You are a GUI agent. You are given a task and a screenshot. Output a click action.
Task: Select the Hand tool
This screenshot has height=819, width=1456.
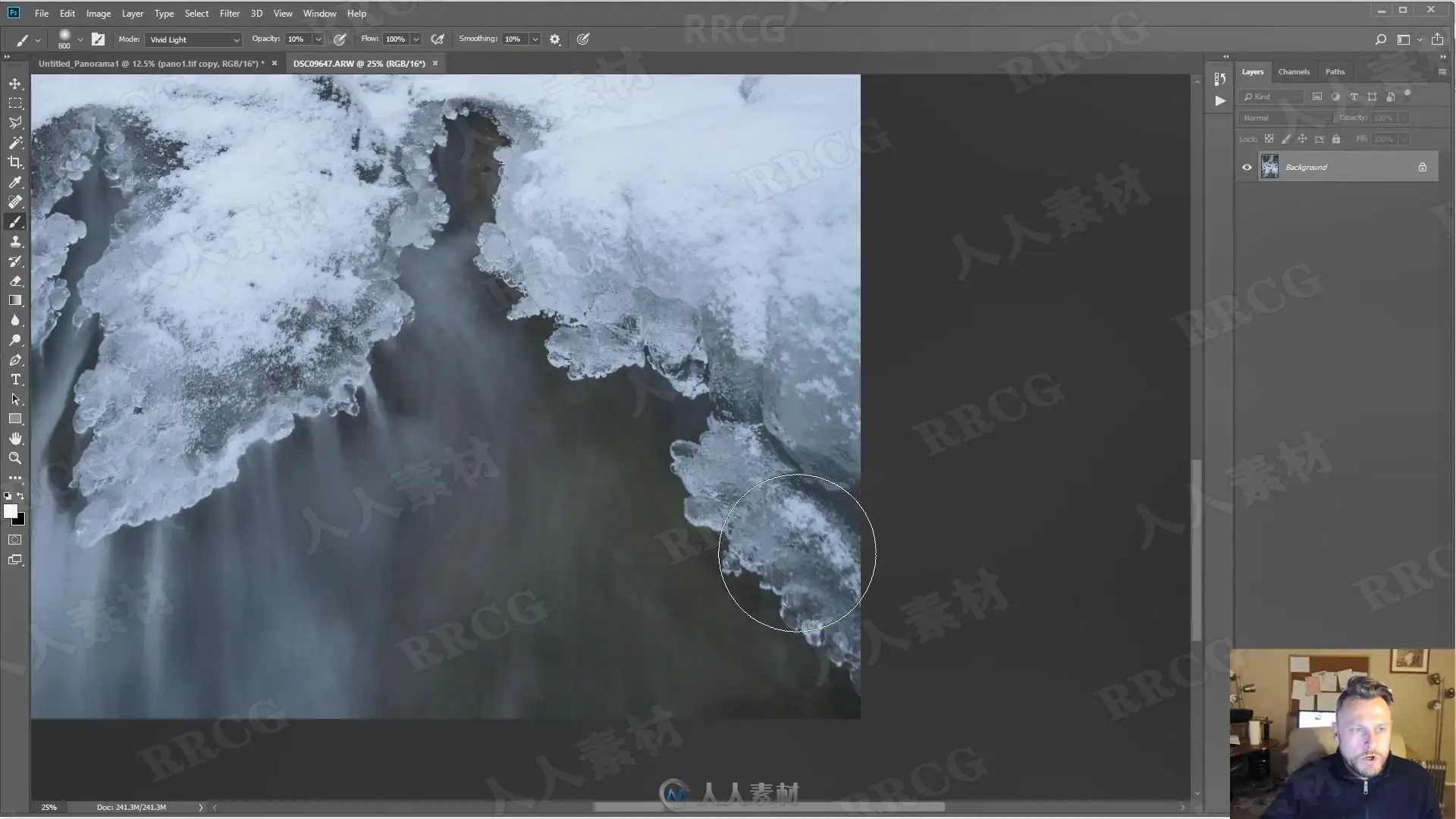coord(15,438)
